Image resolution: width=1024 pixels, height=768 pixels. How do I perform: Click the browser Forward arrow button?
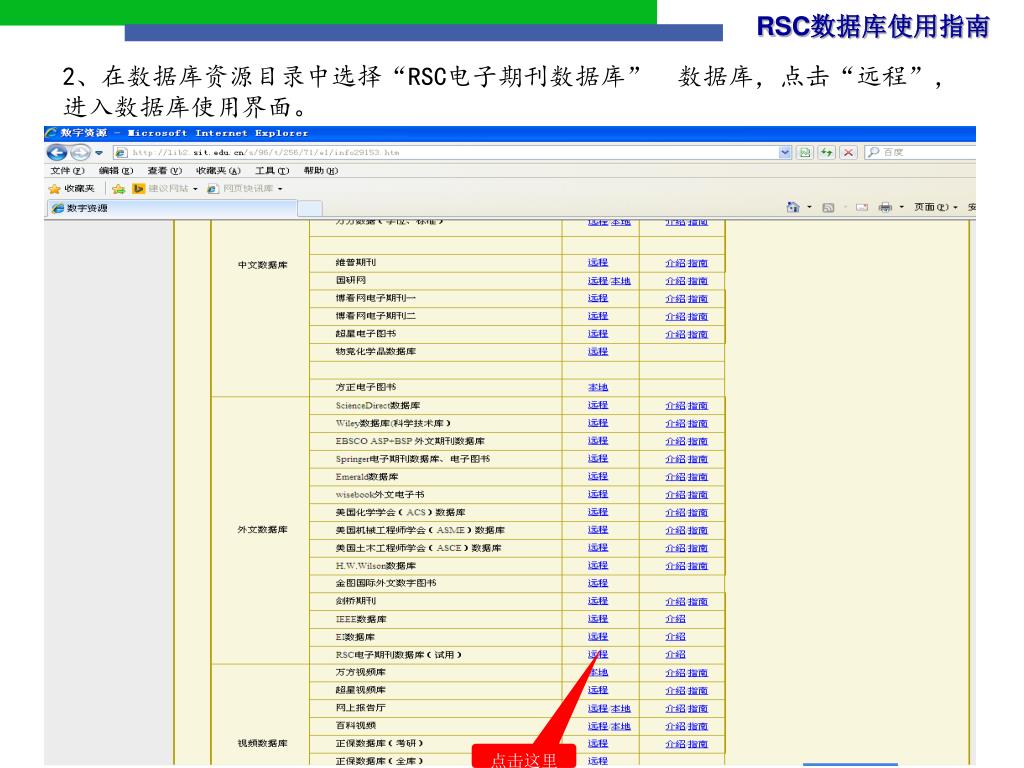click(x=80, y=152)
